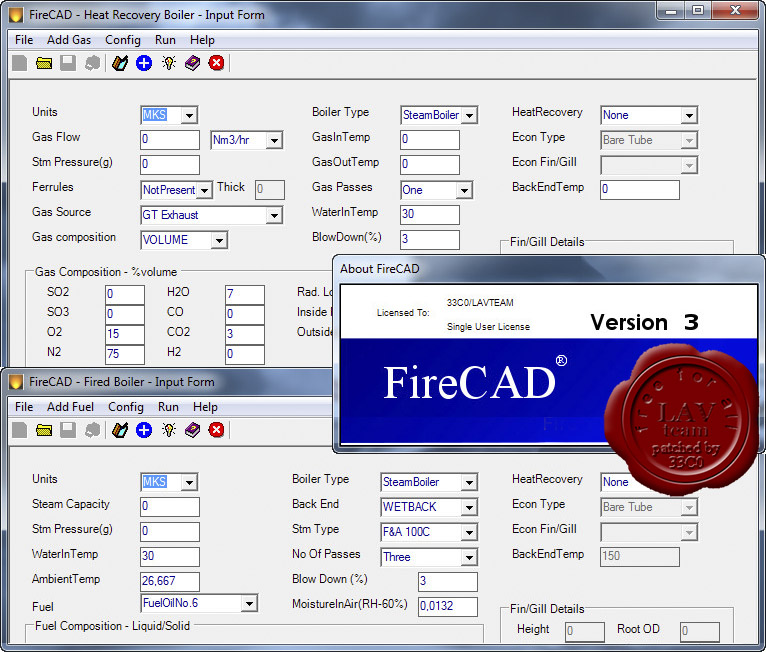
Task: Expand HeatRecovery None dropdown in Heat Recovery window
Action: pyautogui.click(x=689, y=116)
